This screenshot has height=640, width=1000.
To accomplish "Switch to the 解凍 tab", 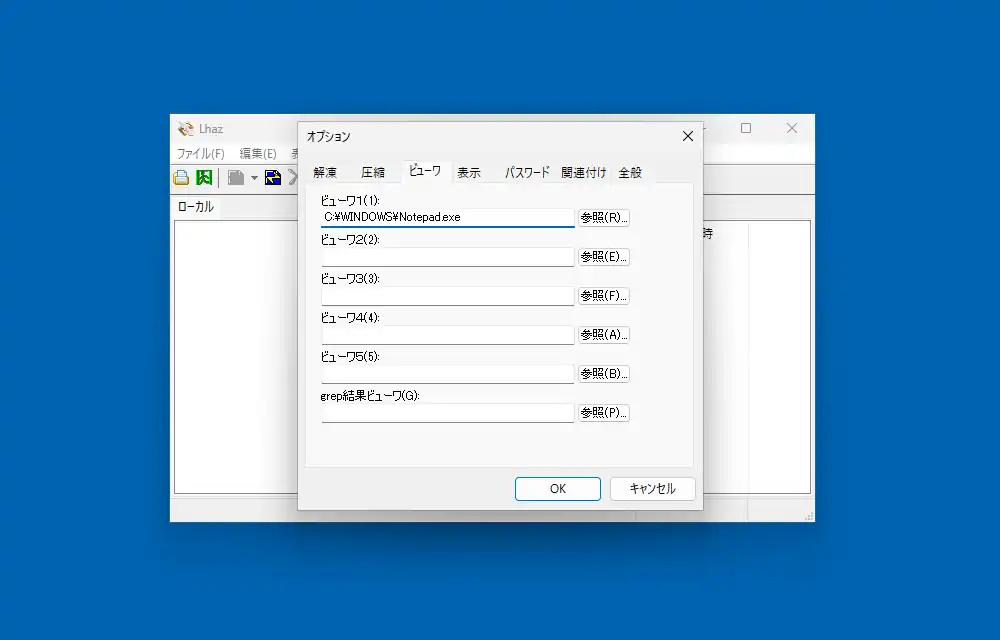I will point(325,172).
